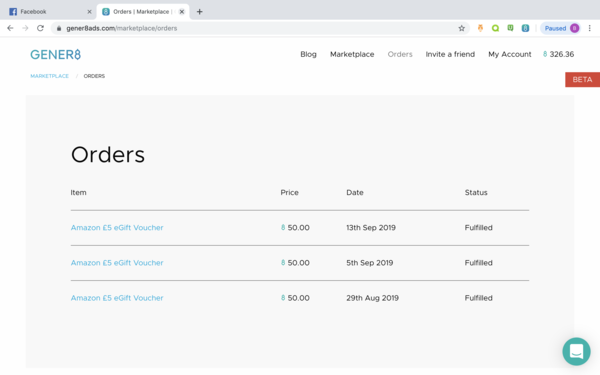The height and width of the screenshot is (375, 600).
Task: Click the 13th Sep 2019 date cell
Action: coord(371,228)
